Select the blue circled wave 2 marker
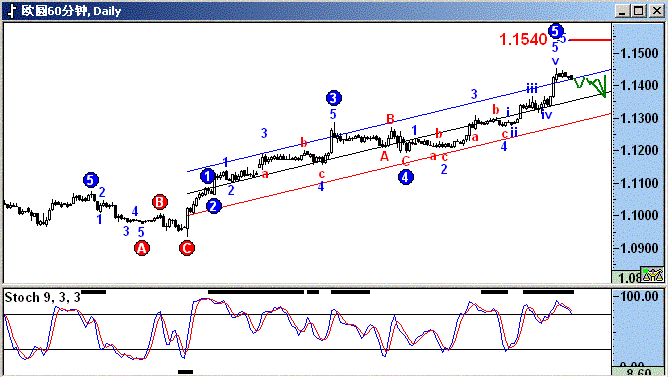Image resolution: width=668 pixels, height=377 pixels. tap(214, 206)
